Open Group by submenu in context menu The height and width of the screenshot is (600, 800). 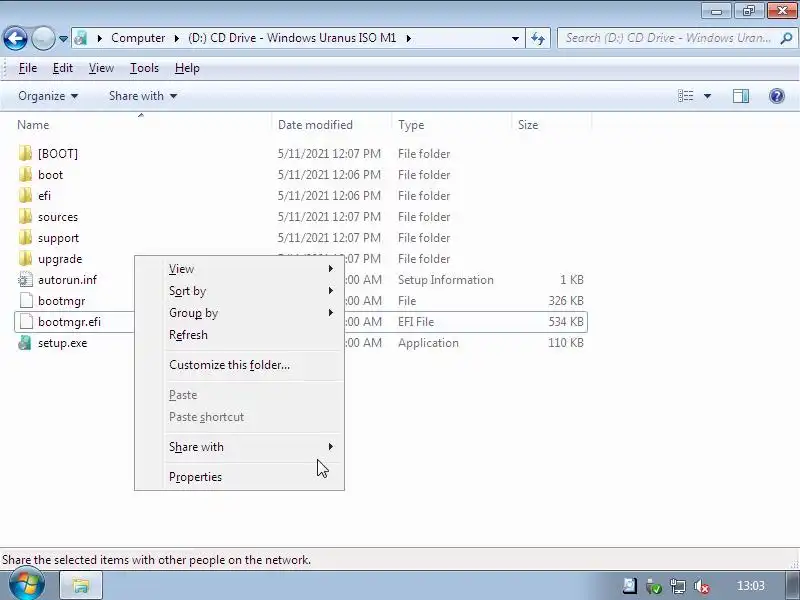(252, 313)
